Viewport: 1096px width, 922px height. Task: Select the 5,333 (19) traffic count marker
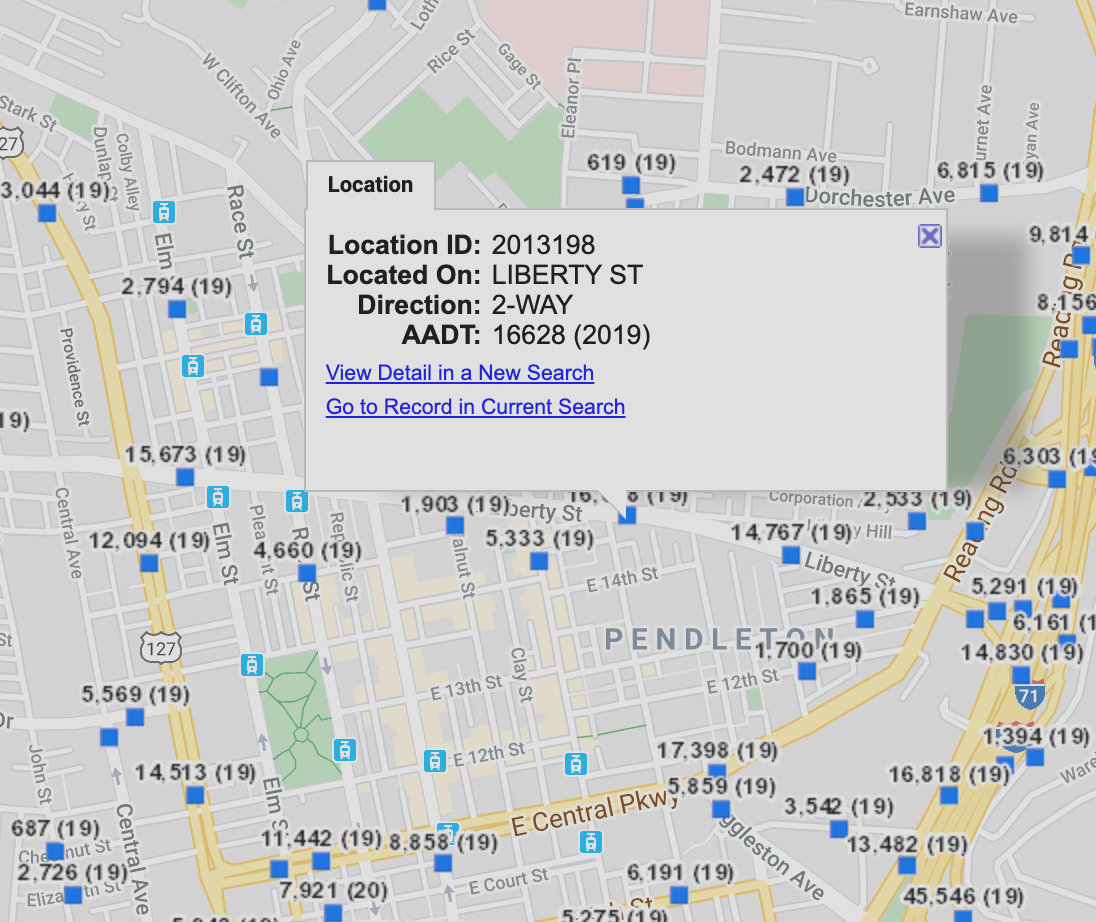[x=539, y=561]
